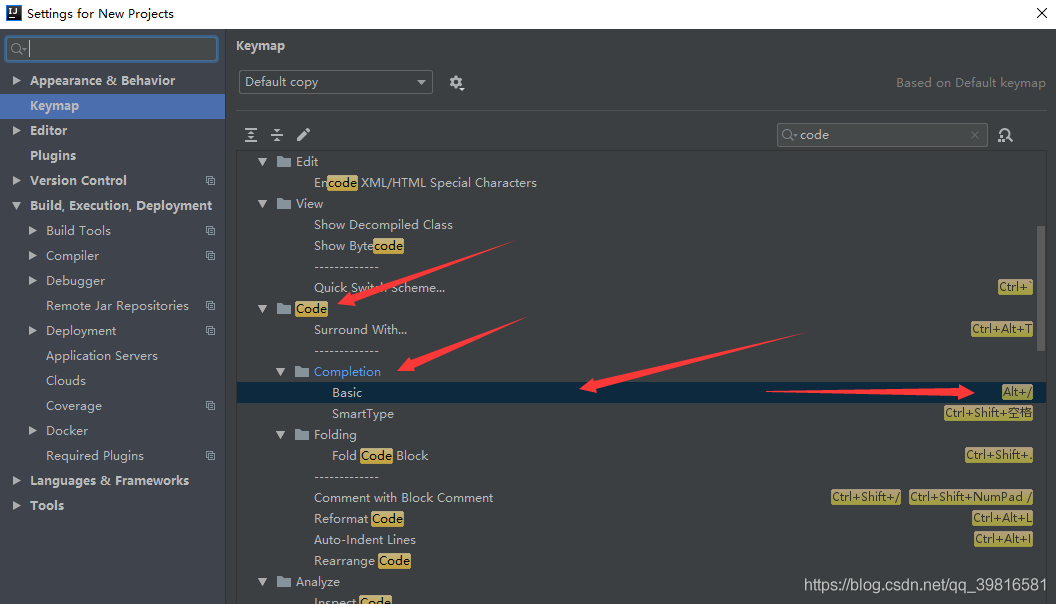Open Application Servers settings
Screen dimensions: 1056x604
tap(102, 356)
